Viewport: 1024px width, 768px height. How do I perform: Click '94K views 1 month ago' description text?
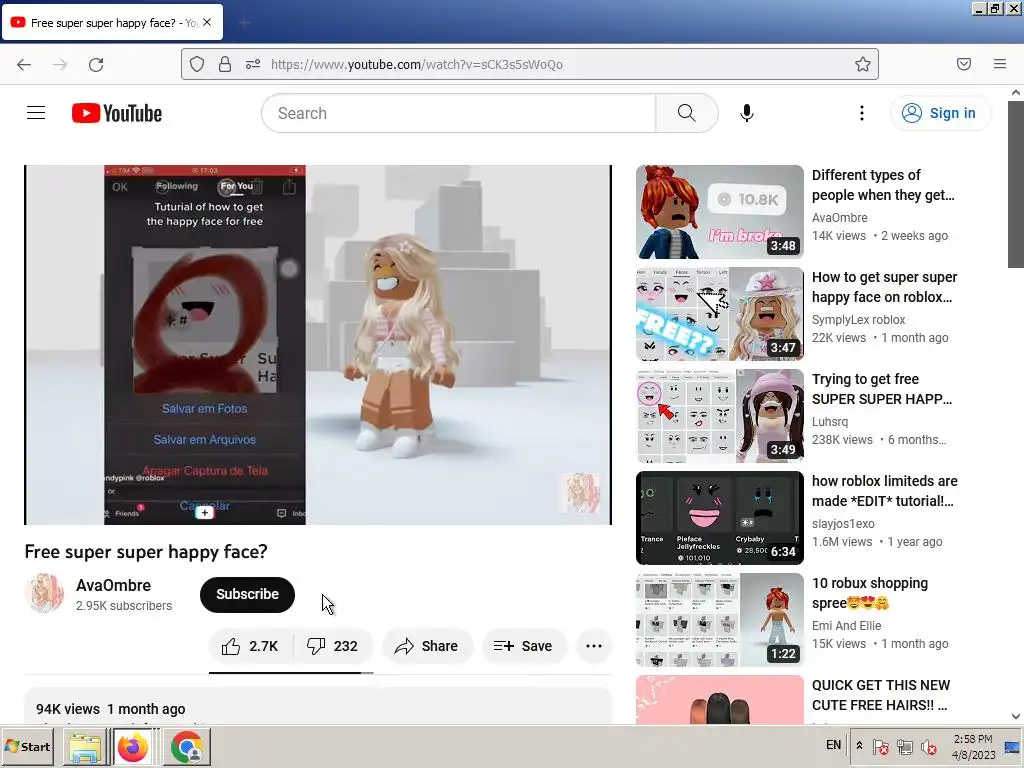click(110, 709)
